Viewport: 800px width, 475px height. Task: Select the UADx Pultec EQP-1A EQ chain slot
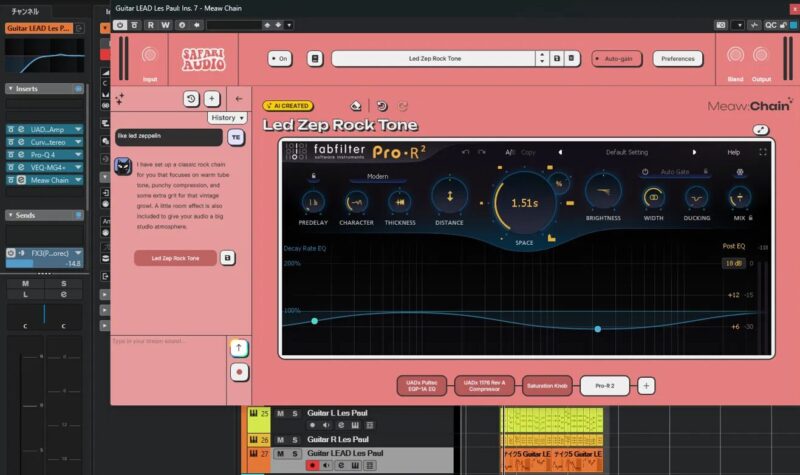(421, 386)
